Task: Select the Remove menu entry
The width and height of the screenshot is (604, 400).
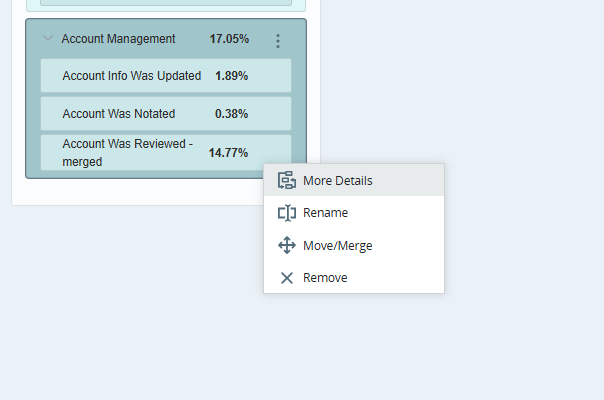Action: (325, 277)
